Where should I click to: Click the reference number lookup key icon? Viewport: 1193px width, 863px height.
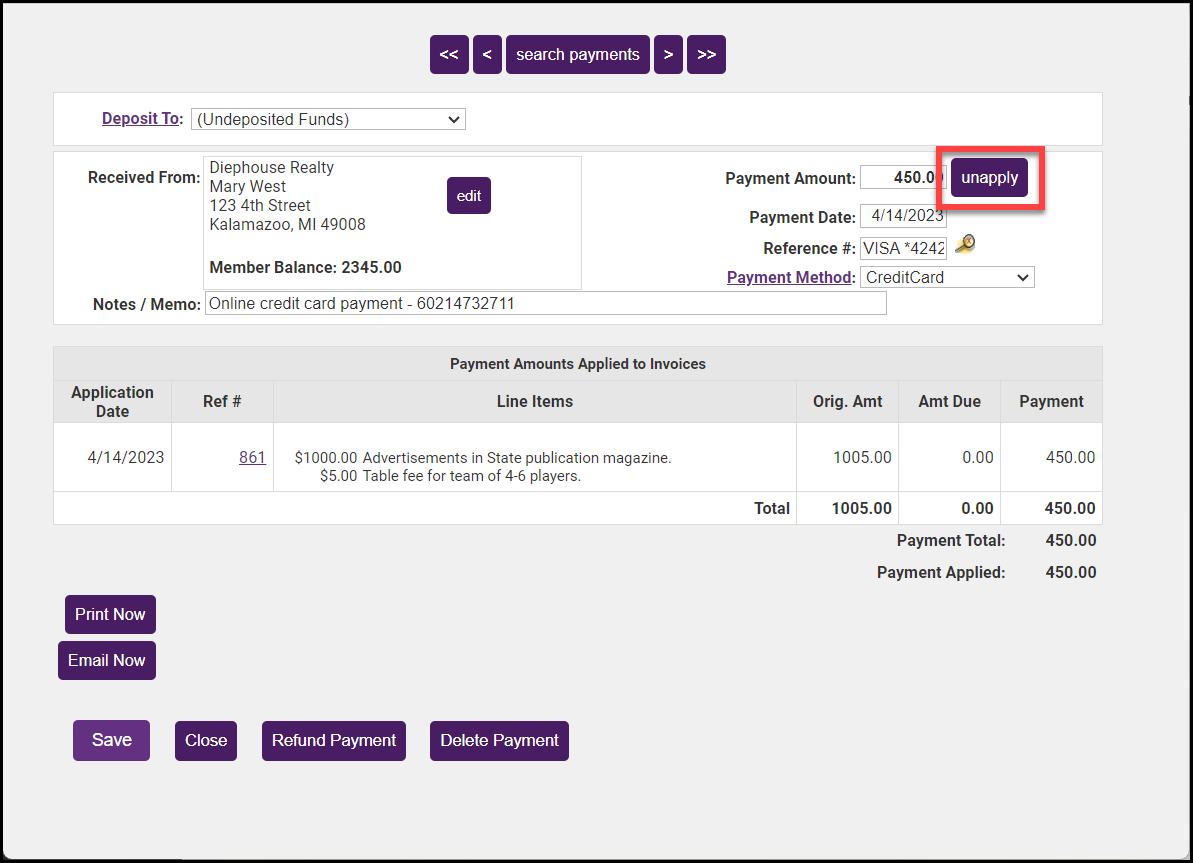[x=965, y=244]
